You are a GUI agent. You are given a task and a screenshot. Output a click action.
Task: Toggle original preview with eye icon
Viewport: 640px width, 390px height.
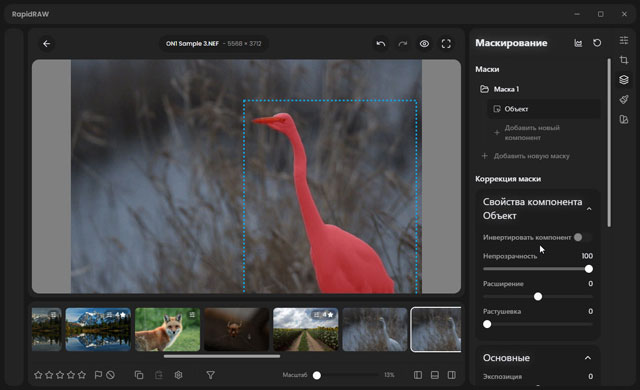point(424,44)
